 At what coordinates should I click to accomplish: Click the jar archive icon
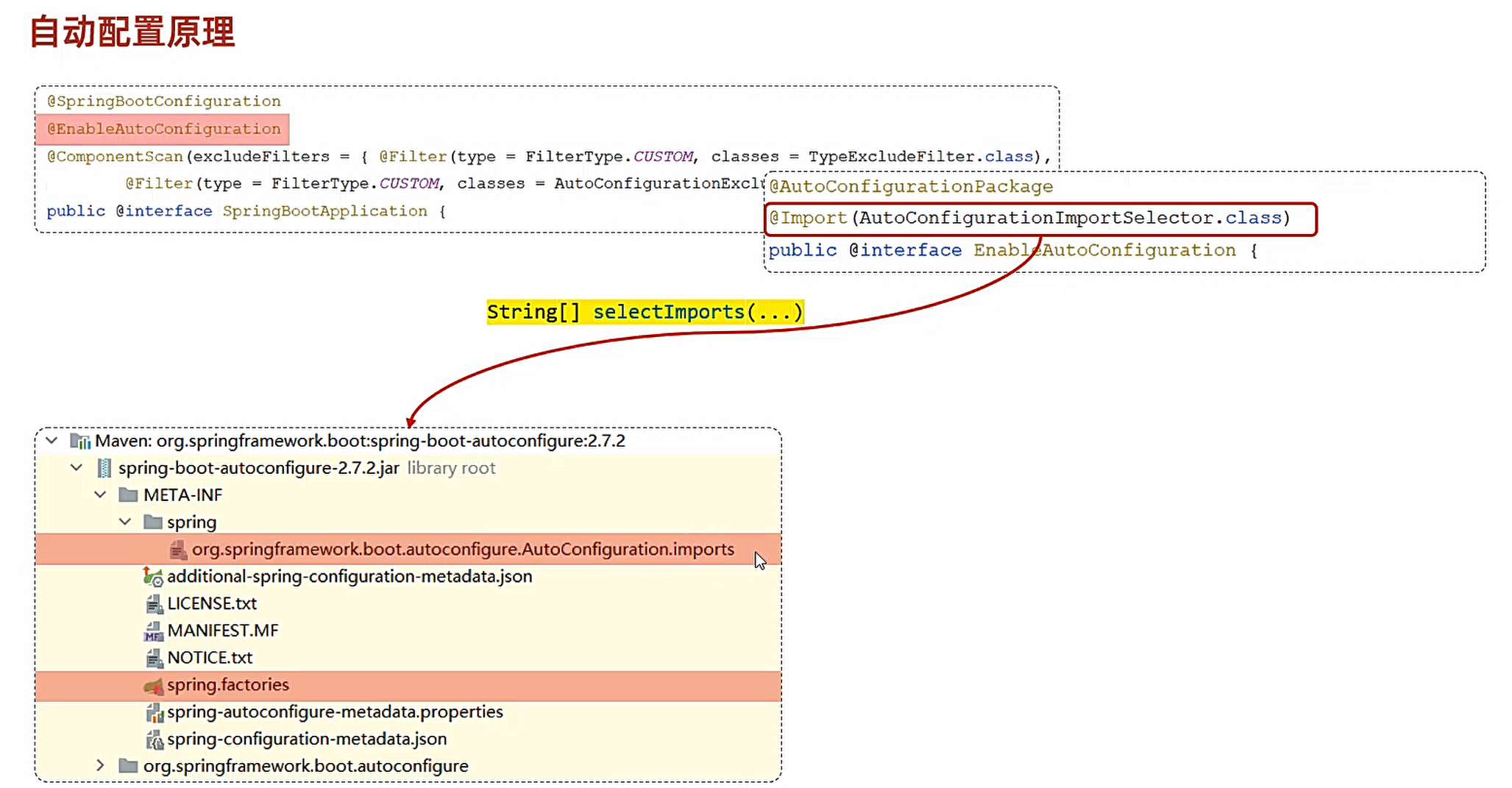[104, 468]
